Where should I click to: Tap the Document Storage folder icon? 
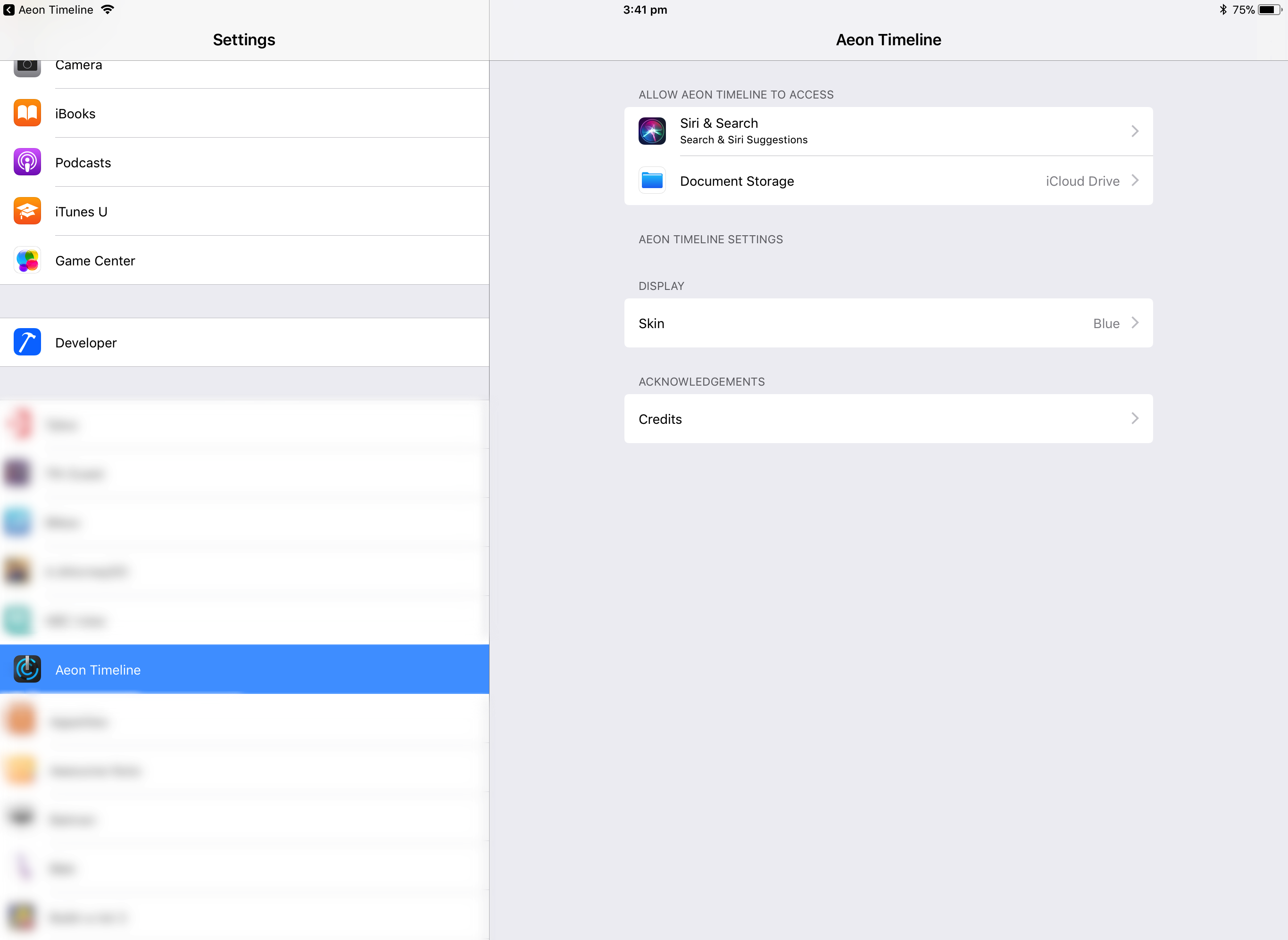coord(652,181)
